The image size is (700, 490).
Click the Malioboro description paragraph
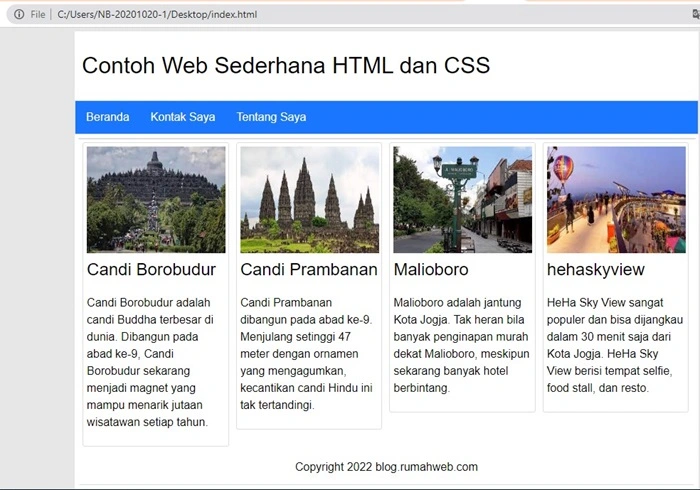coord(461,345)
